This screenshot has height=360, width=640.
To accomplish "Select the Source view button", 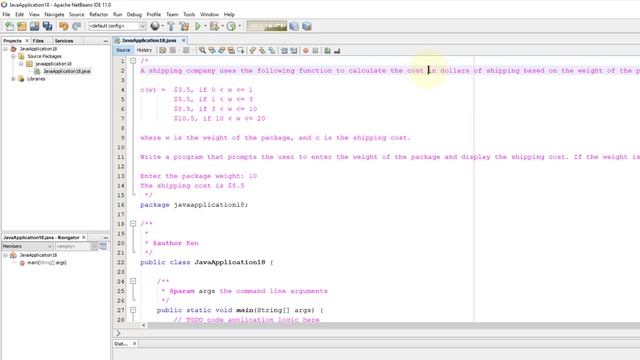I will point(123,50).
